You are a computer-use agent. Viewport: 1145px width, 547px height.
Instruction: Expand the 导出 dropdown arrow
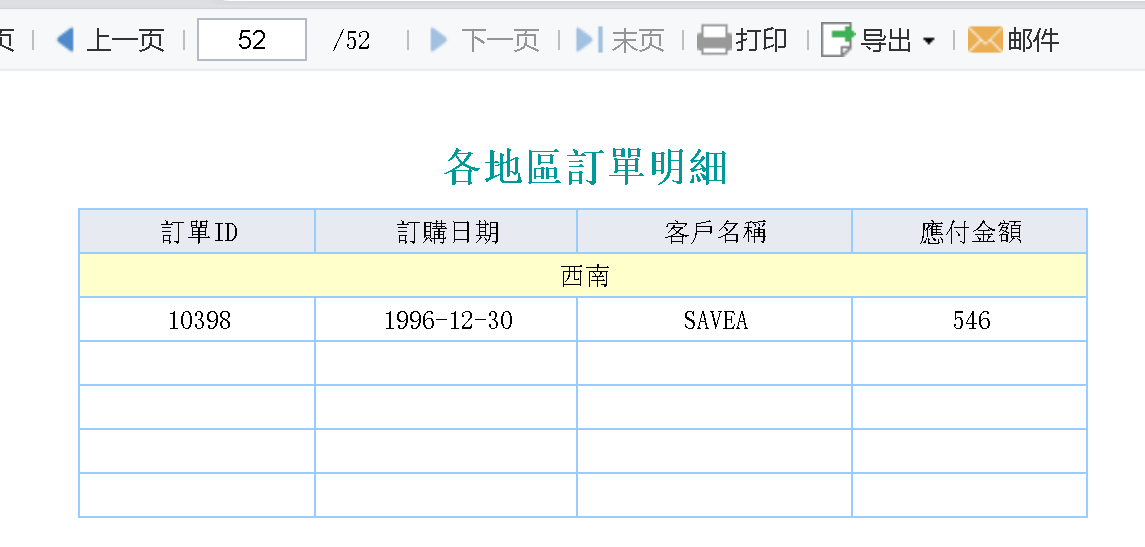coord(929,41)
